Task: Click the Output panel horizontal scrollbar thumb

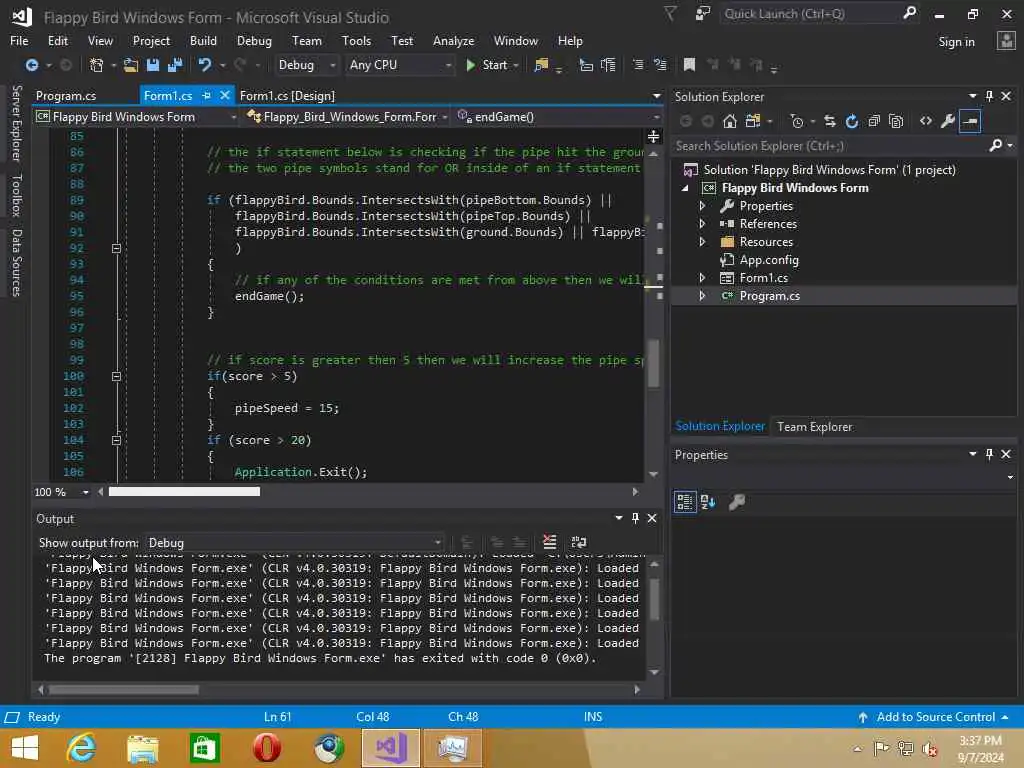Action: pos(123,690)
